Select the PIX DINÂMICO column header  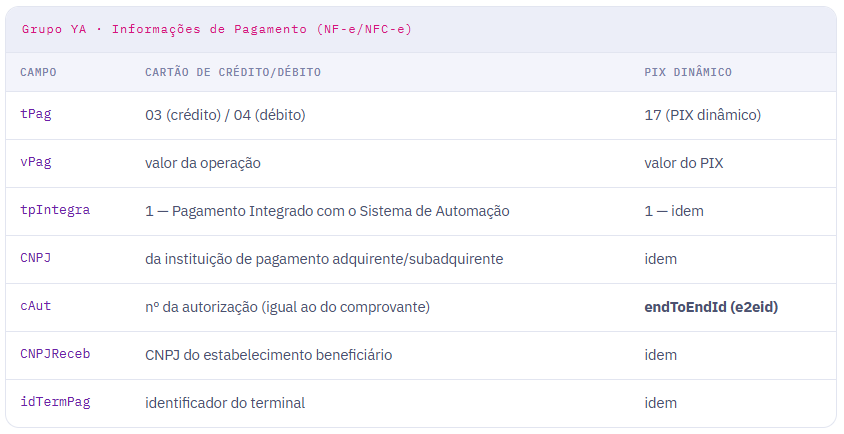tap(688, 72)
